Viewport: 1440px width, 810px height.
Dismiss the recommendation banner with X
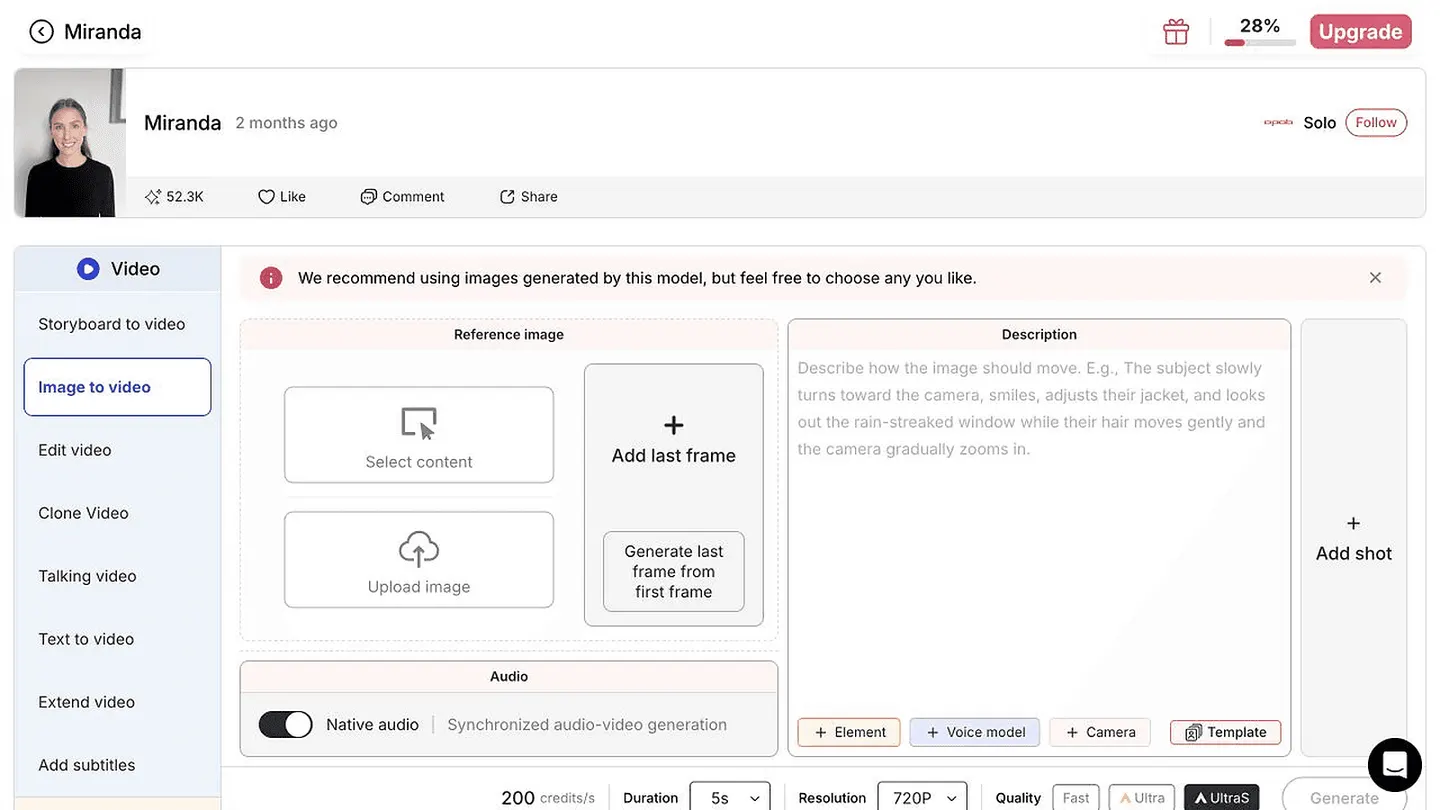tap(1375, 278)
